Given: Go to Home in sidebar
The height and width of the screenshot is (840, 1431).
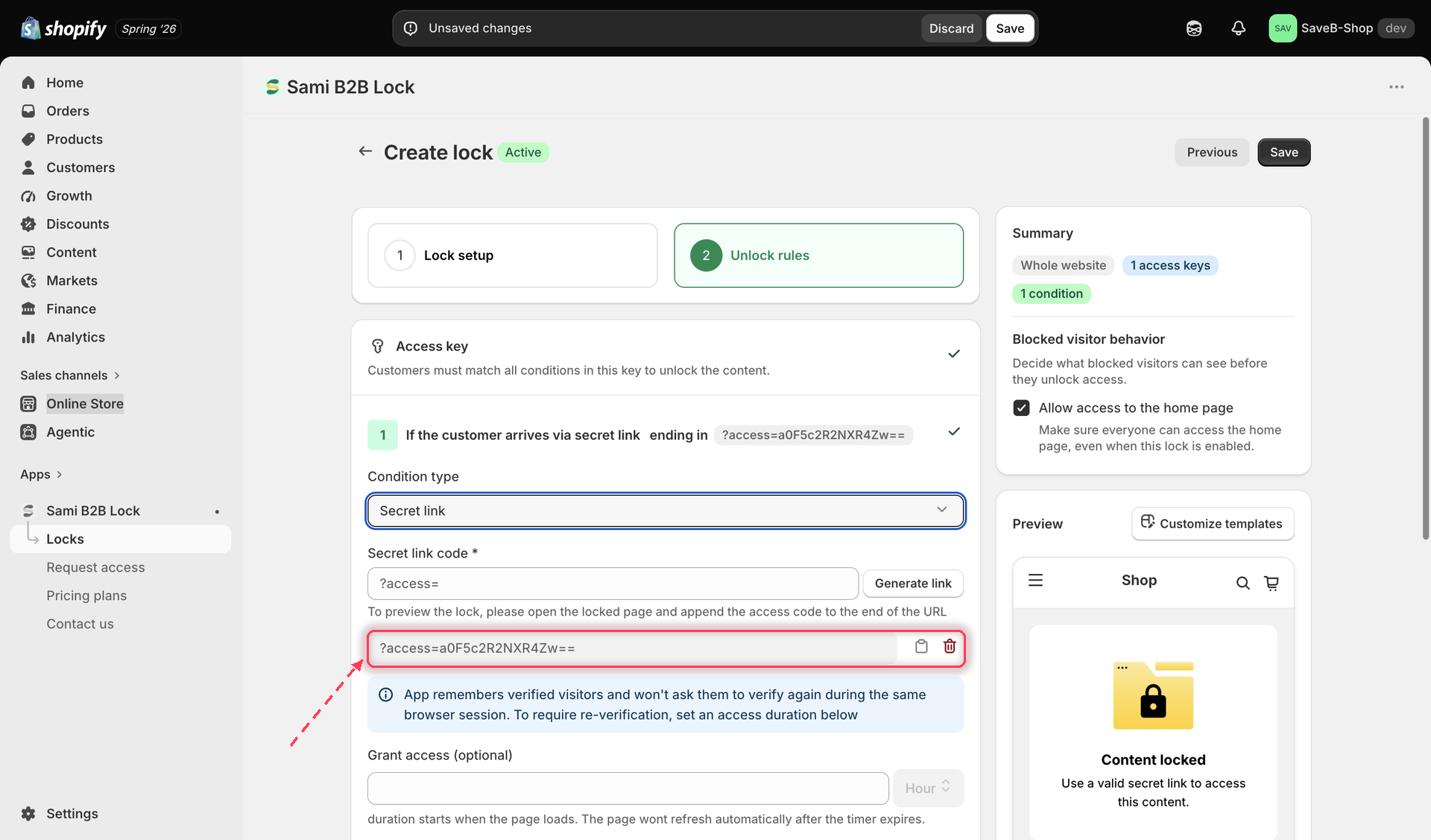Looking at the screenshot, I should coord(64,83).
